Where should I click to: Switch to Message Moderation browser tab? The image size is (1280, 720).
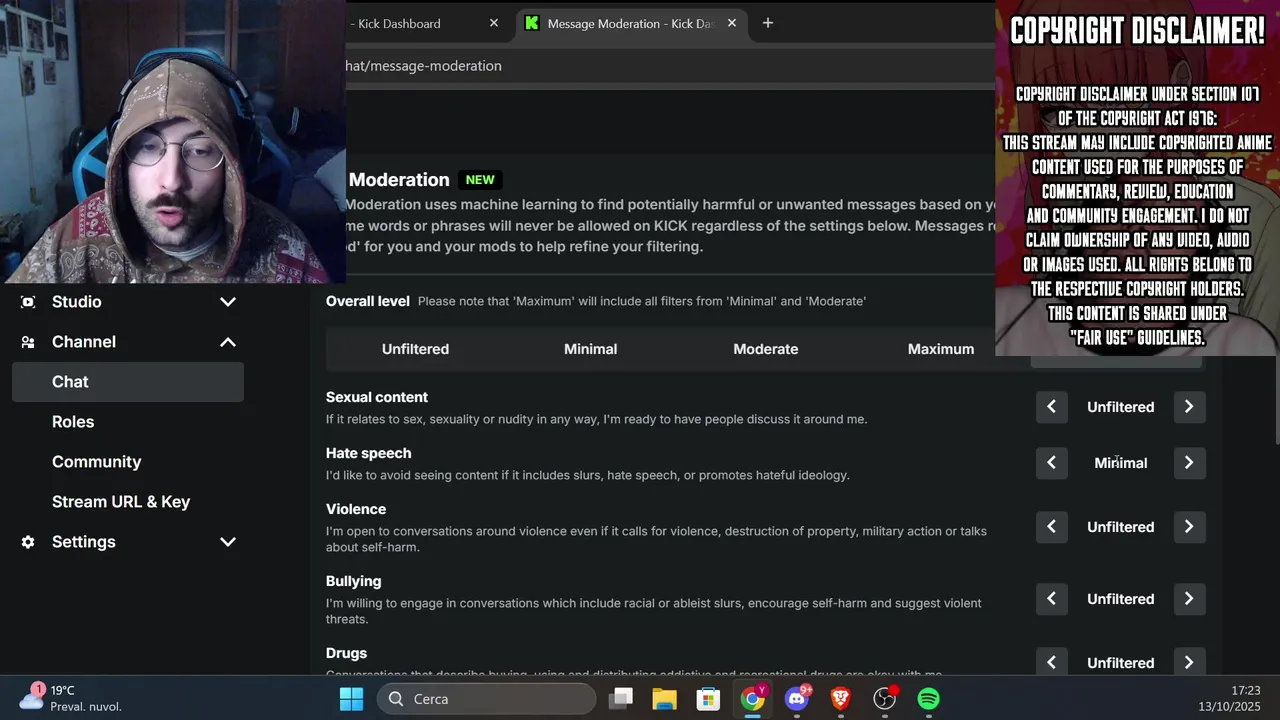[630, 23]
